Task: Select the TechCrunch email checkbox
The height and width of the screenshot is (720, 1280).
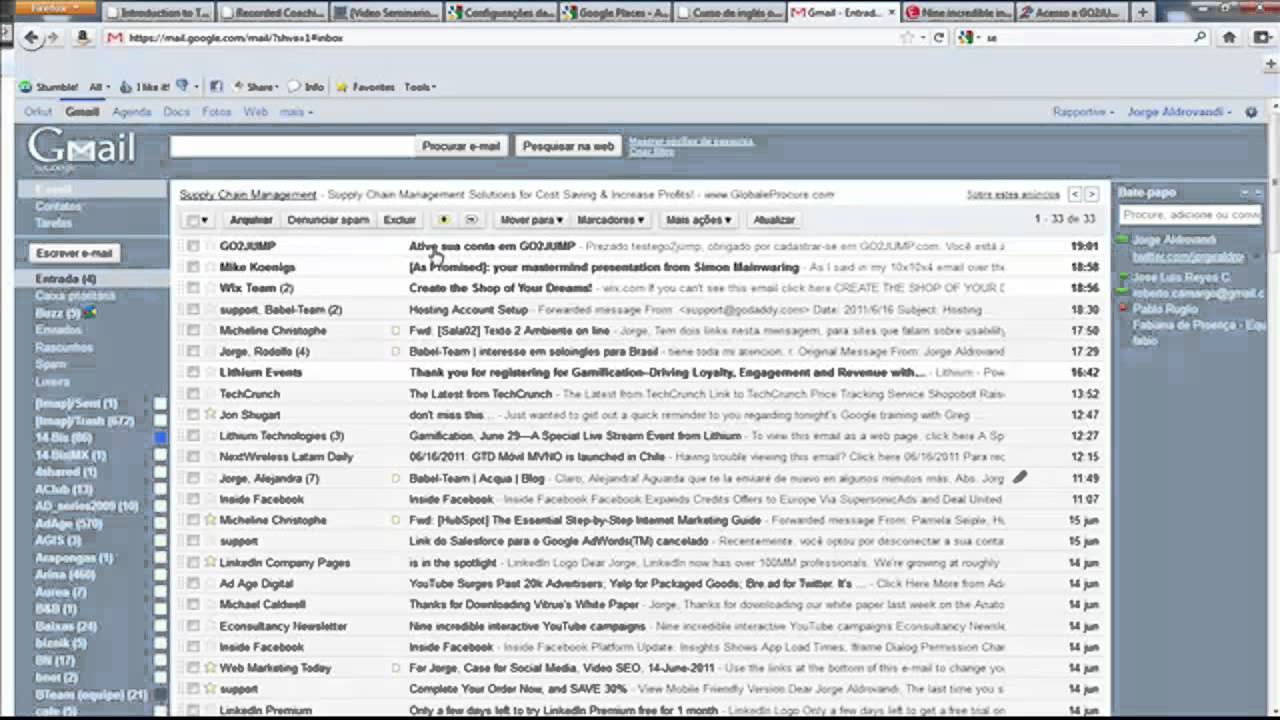Action: 193,394
